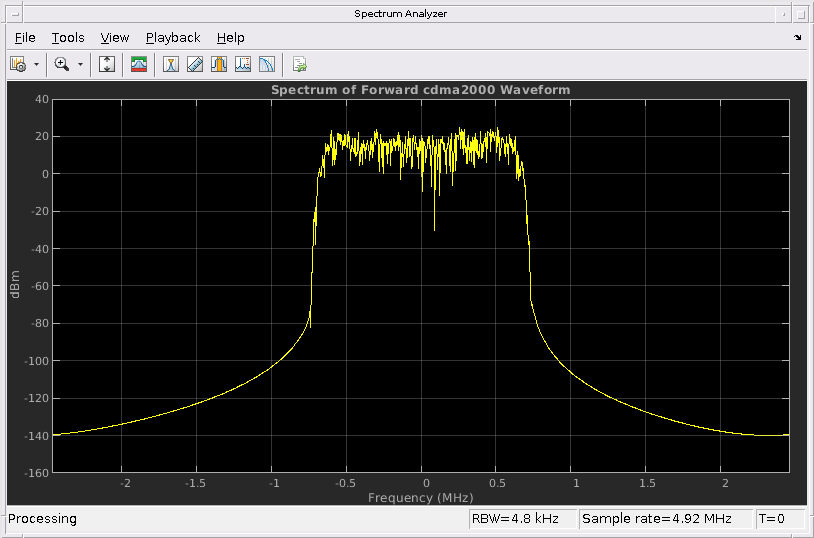Open the Playback menu
This screenshot has width=814, height=538.
click(173, 38)
